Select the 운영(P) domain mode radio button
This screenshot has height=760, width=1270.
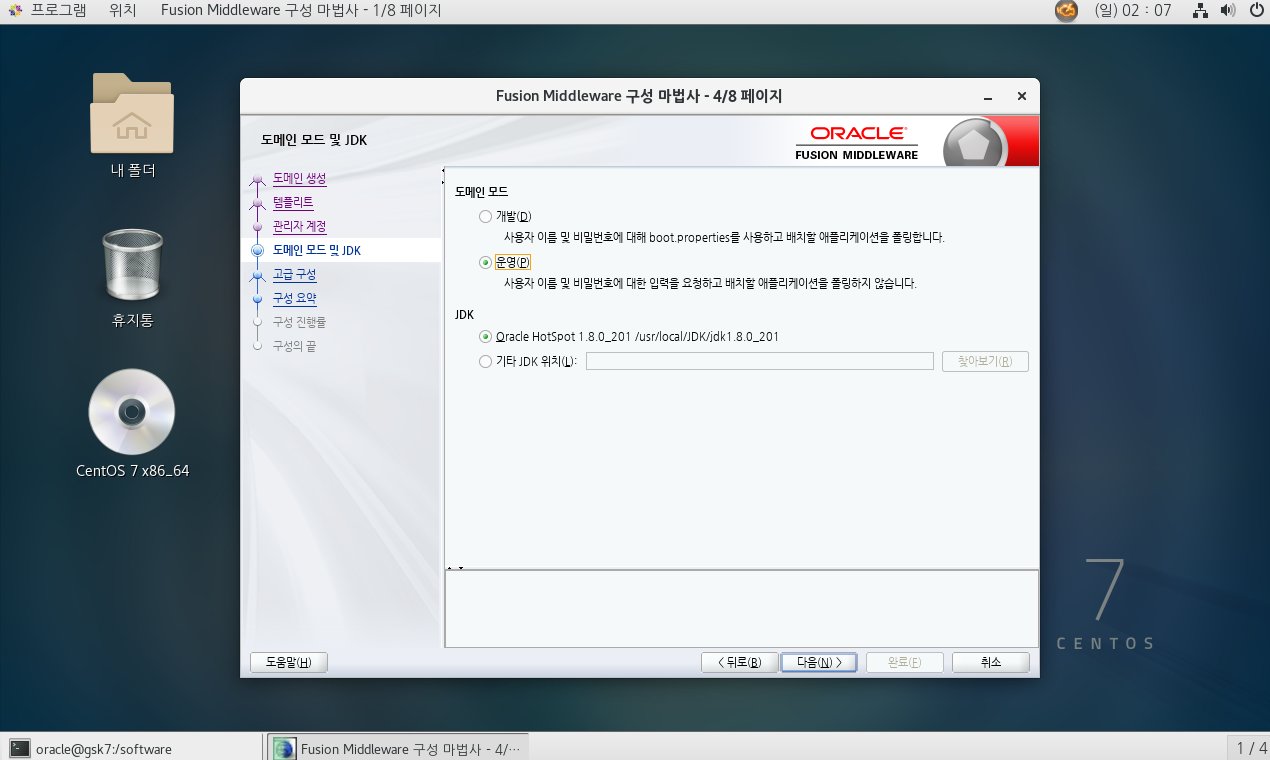coord(485,262)
